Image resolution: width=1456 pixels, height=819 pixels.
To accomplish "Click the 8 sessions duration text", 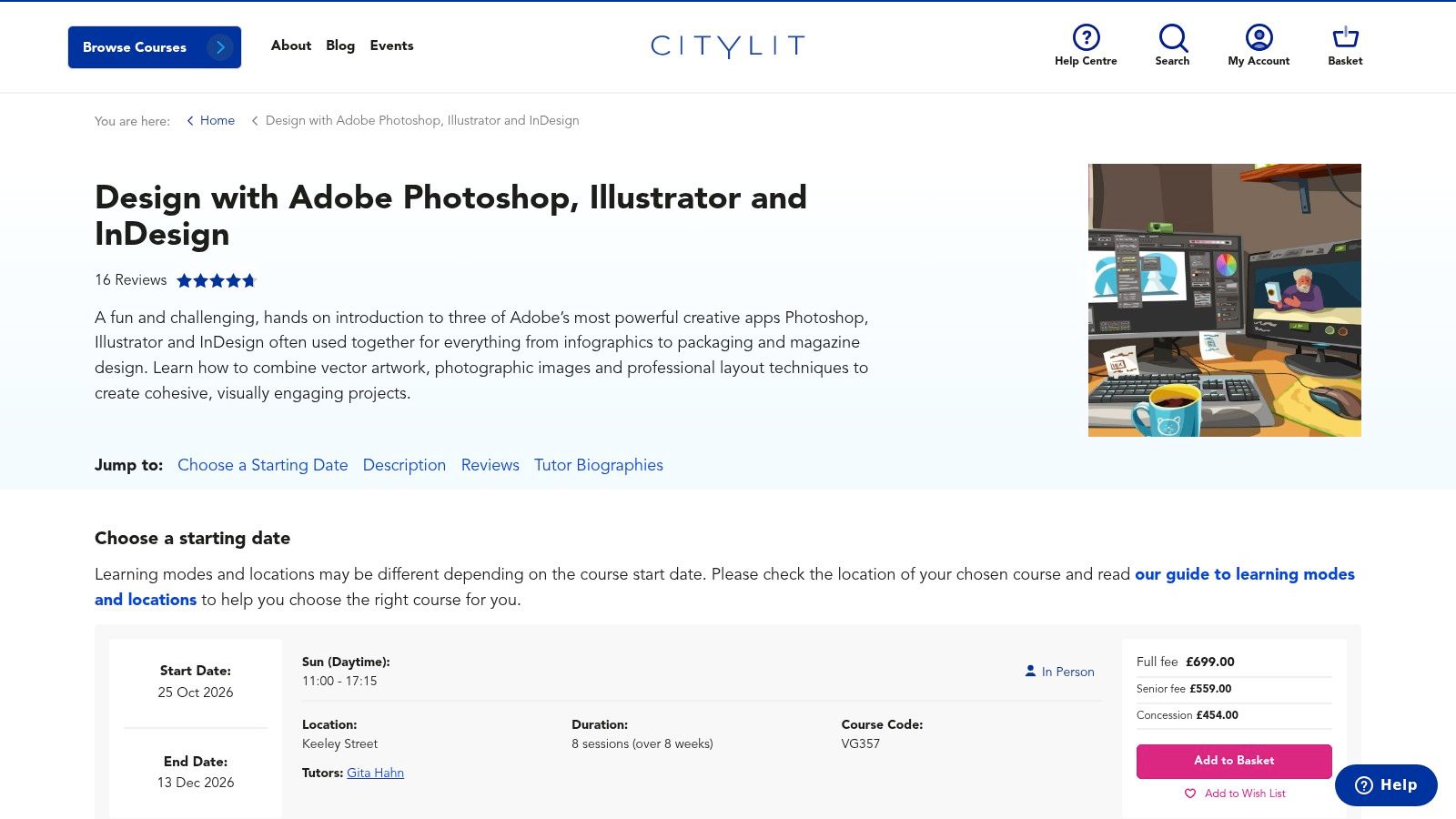I will 642,743.
